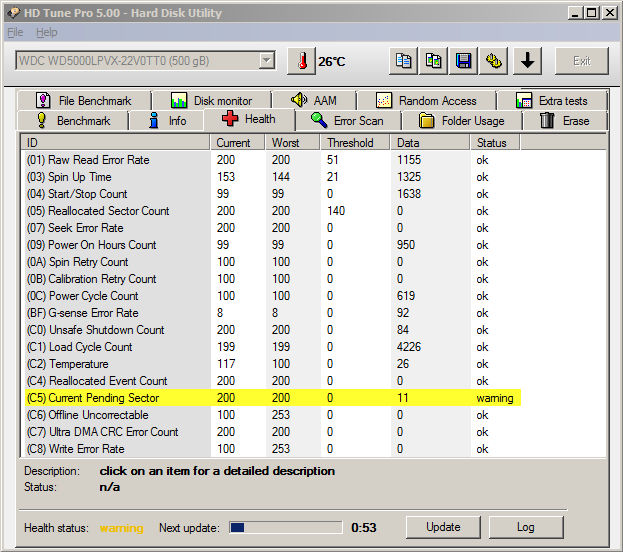Switch to Disk monitor tab

212,101
